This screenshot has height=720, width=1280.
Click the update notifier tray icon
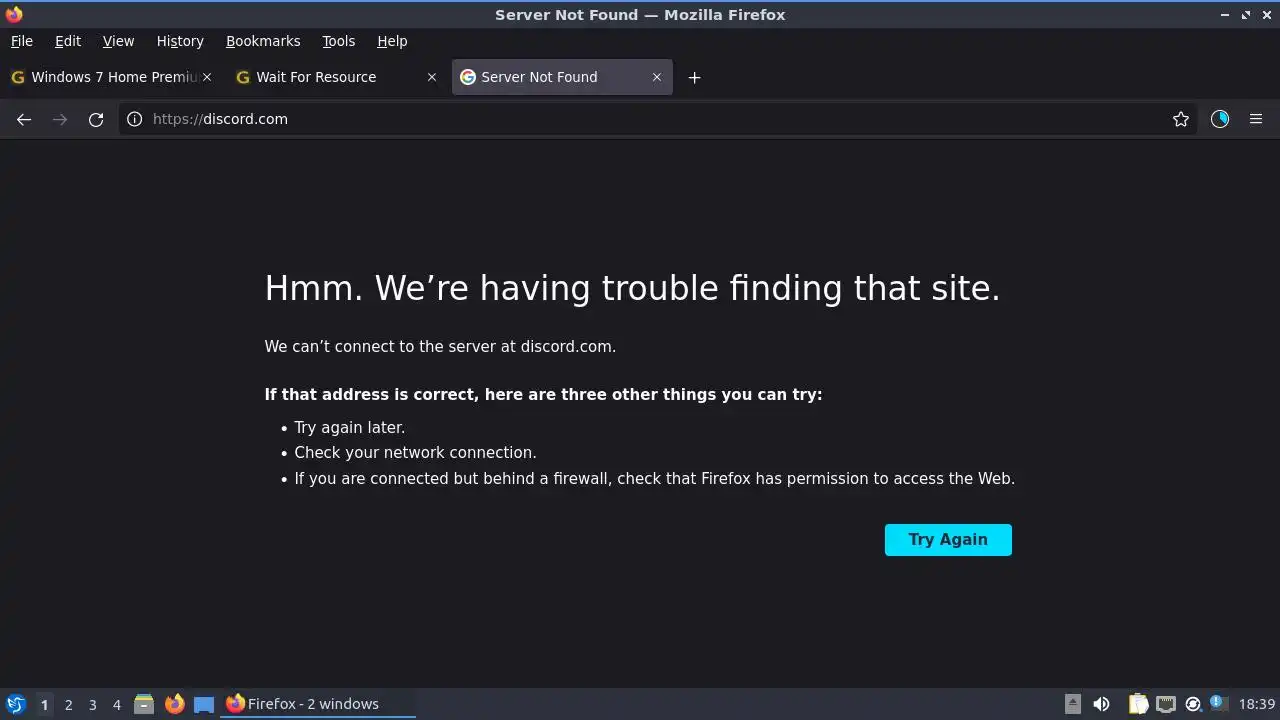[x=1192, y=704]
